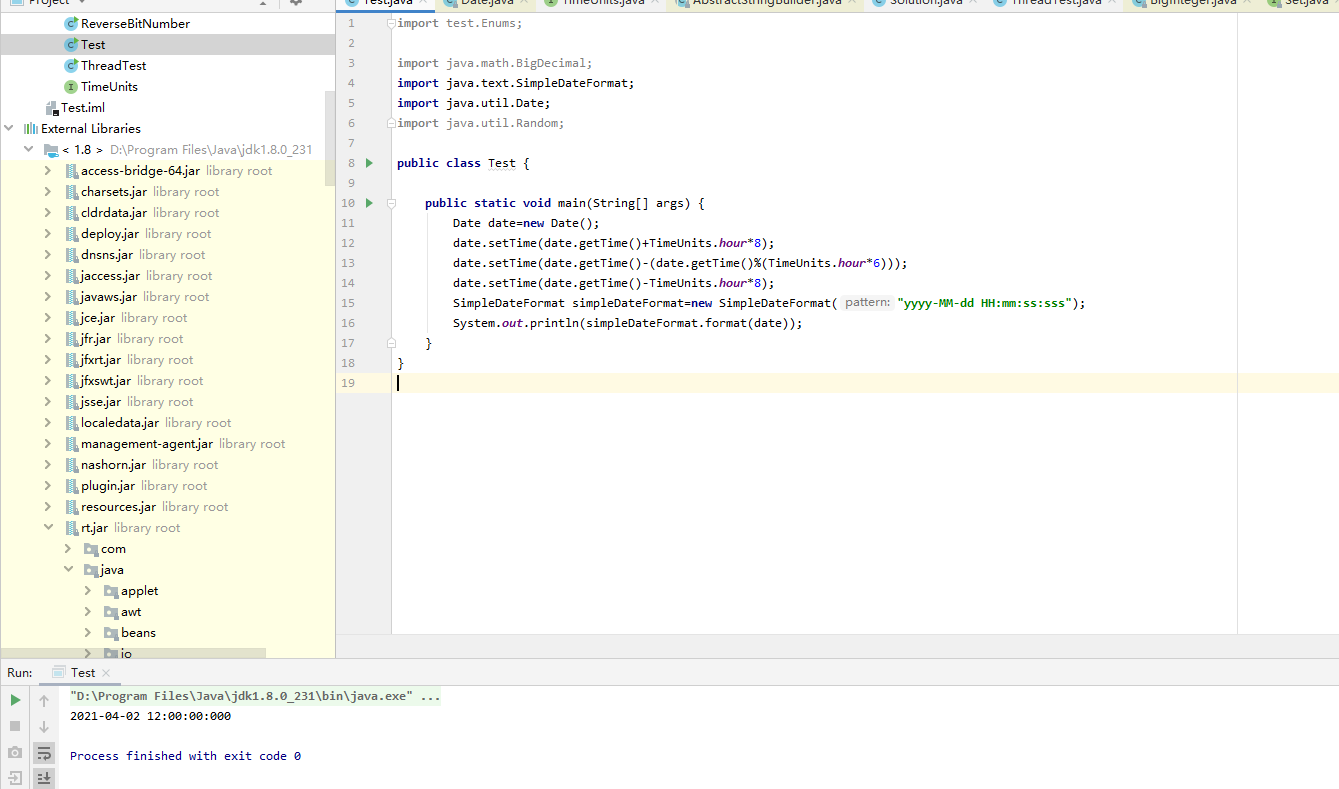Rerun Test with the green Run panel arrow
1339x789 pixels.
pos(15,700)
